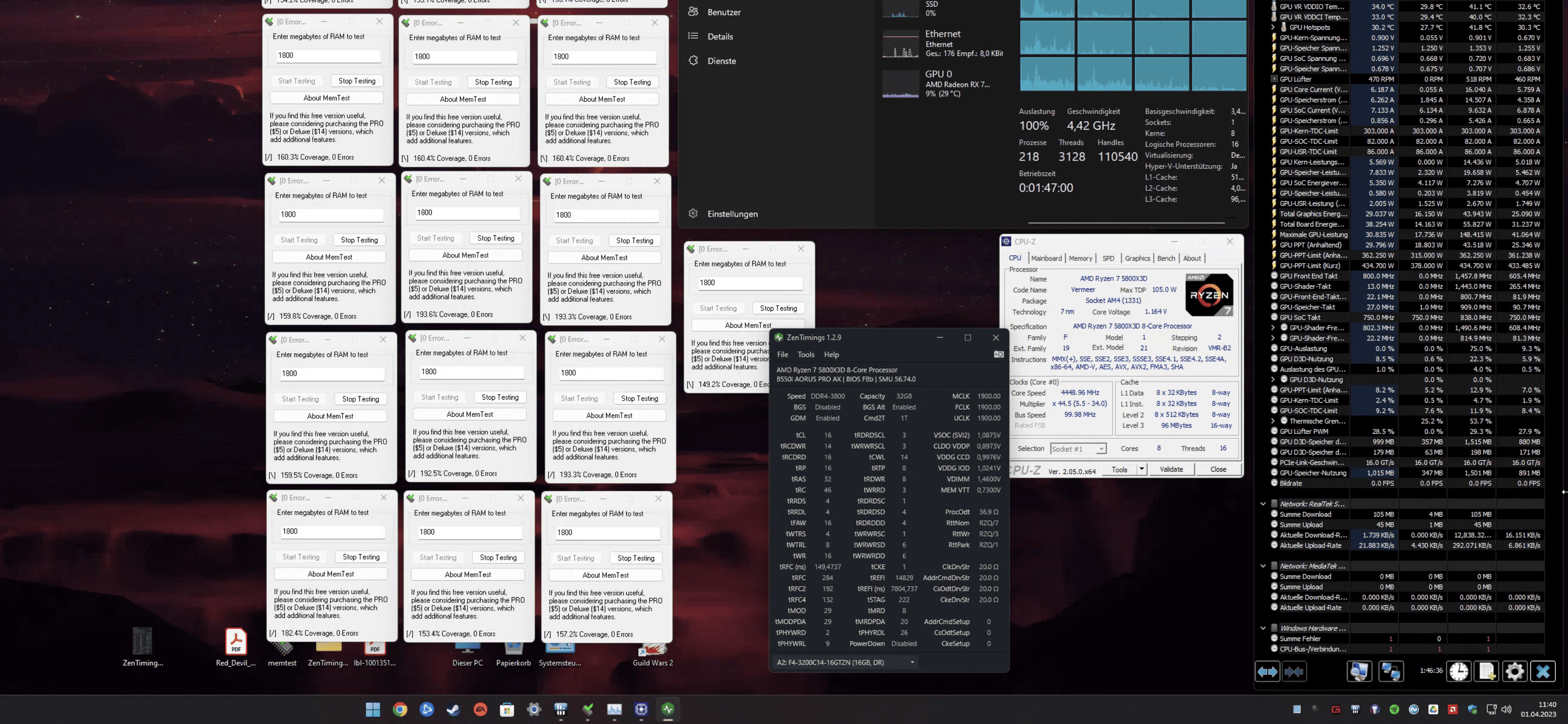The height and width of the screenshot is (724, 1568).
Task: Open HWiNFO sensor settings gear icon
Action: [1514, 672]
